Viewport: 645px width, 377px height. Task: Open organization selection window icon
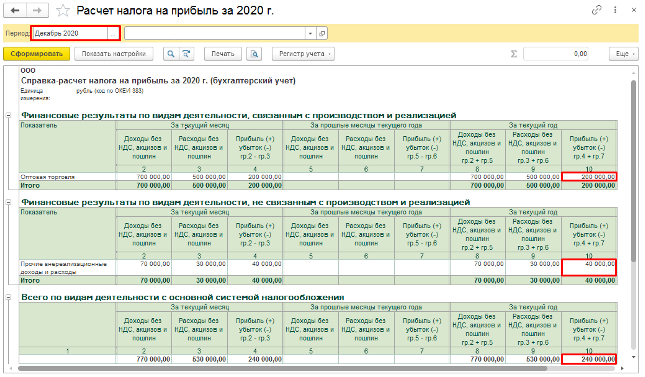322,33
